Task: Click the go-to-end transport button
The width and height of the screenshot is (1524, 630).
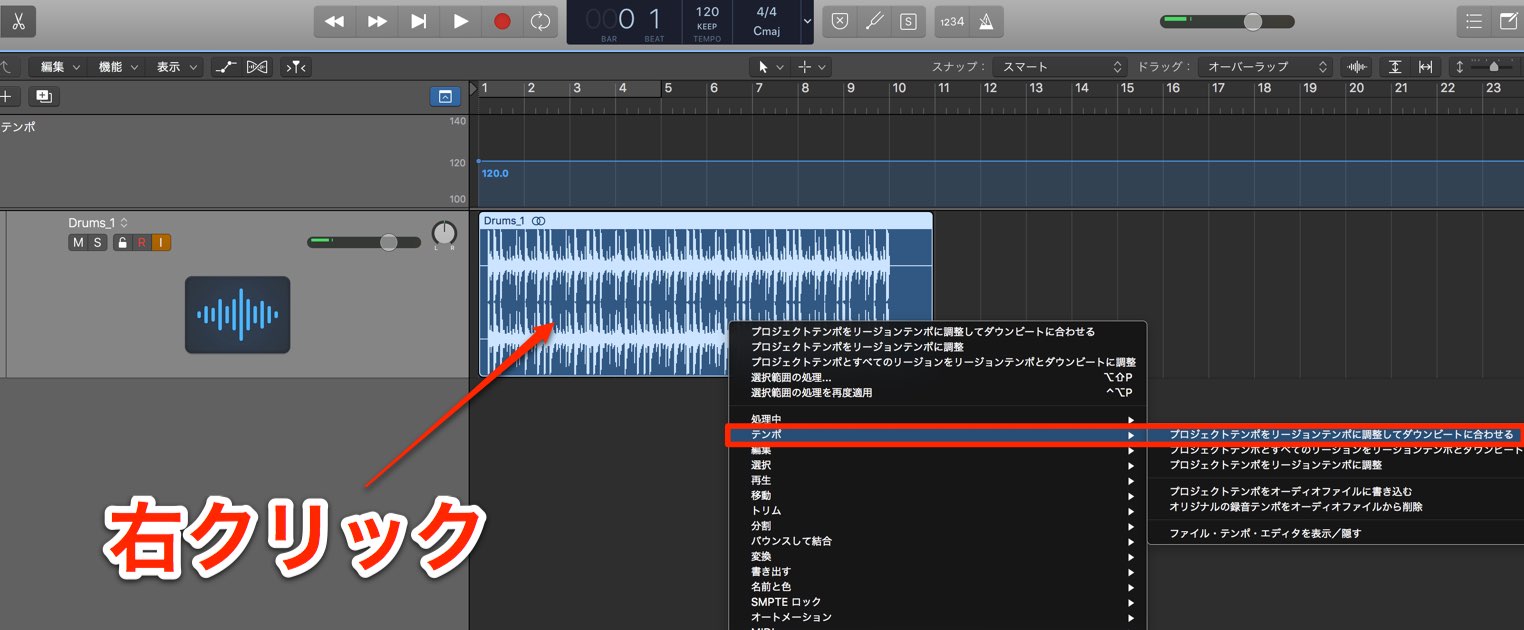Action: (x=419, y=21)
